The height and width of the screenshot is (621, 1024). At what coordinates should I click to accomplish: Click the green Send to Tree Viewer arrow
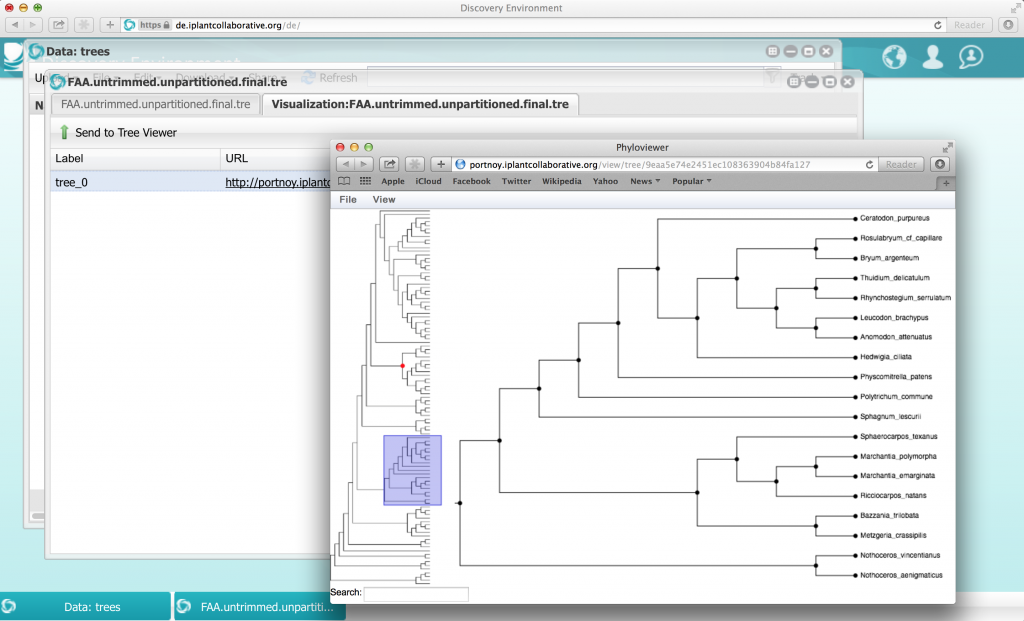coord(64,133)
